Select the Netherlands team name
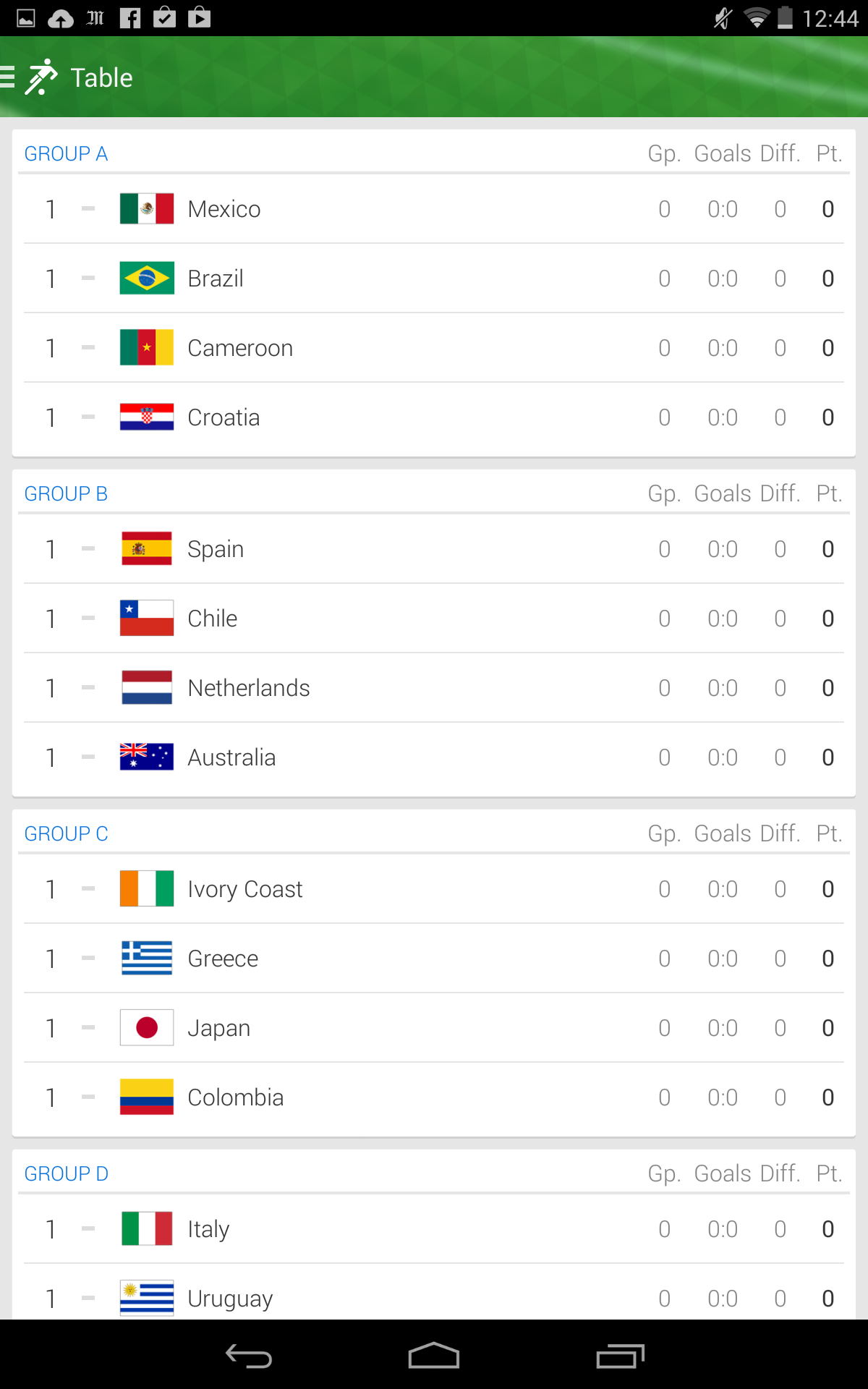This screenshot has height=1389, width=868. 249,688
